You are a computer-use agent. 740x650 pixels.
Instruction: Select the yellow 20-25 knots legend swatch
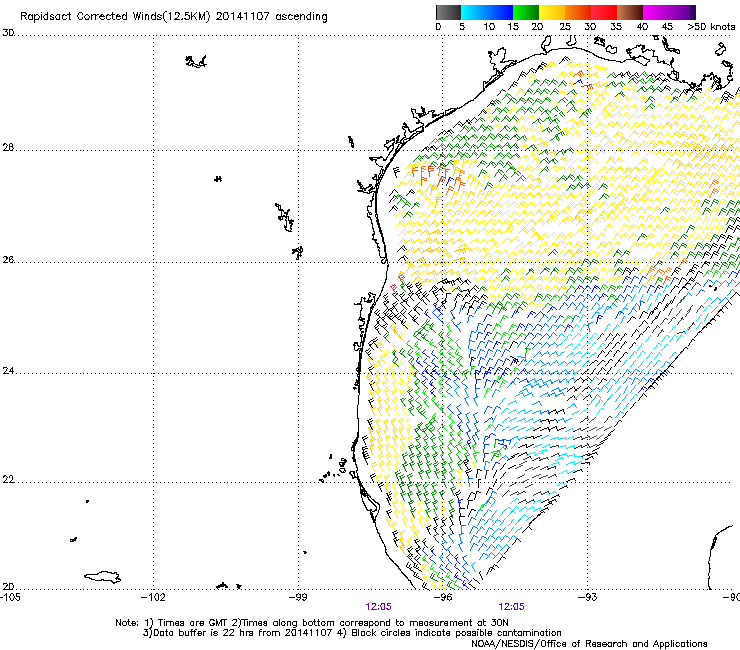(552, 12)
